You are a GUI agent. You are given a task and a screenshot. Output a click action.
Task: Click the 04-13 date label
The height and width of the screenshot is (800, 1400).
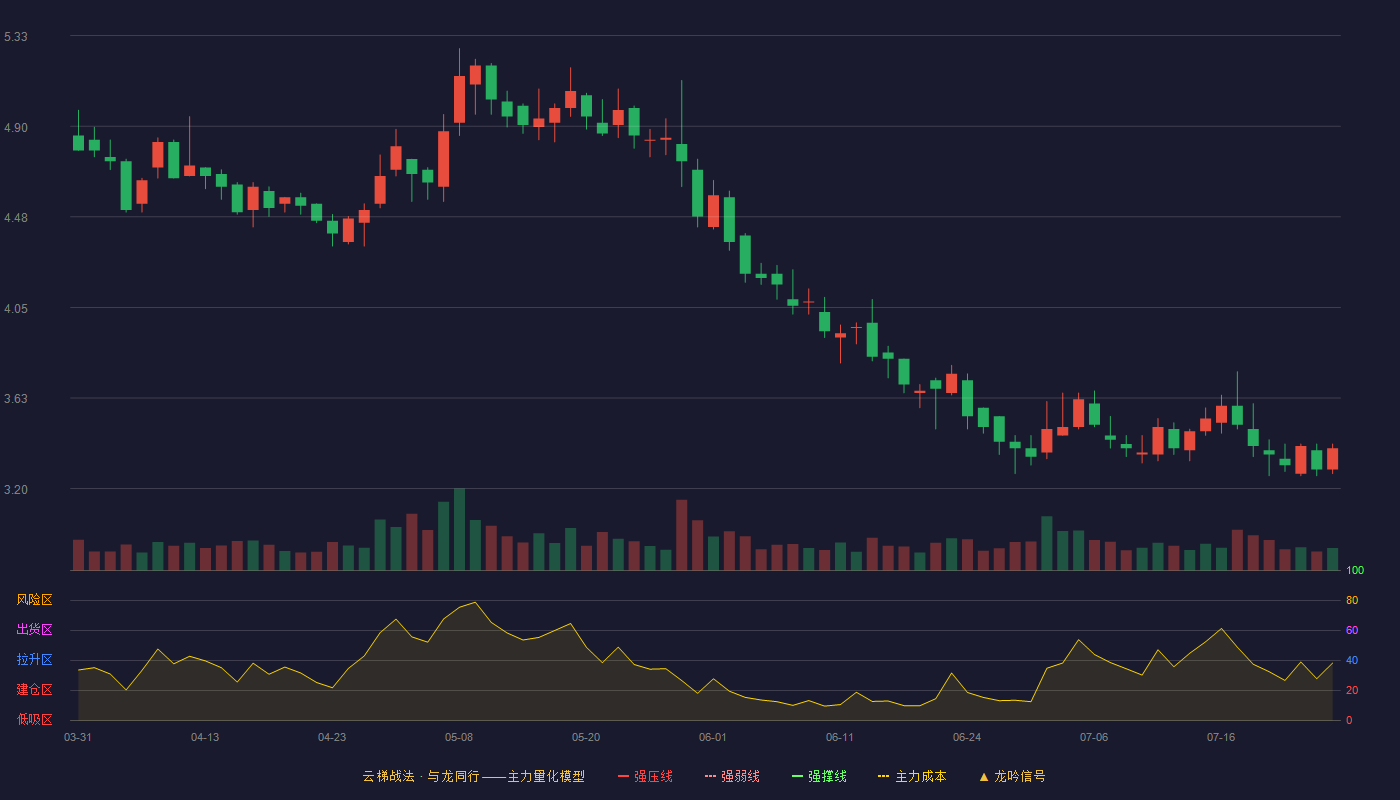(x=205, y=737)
